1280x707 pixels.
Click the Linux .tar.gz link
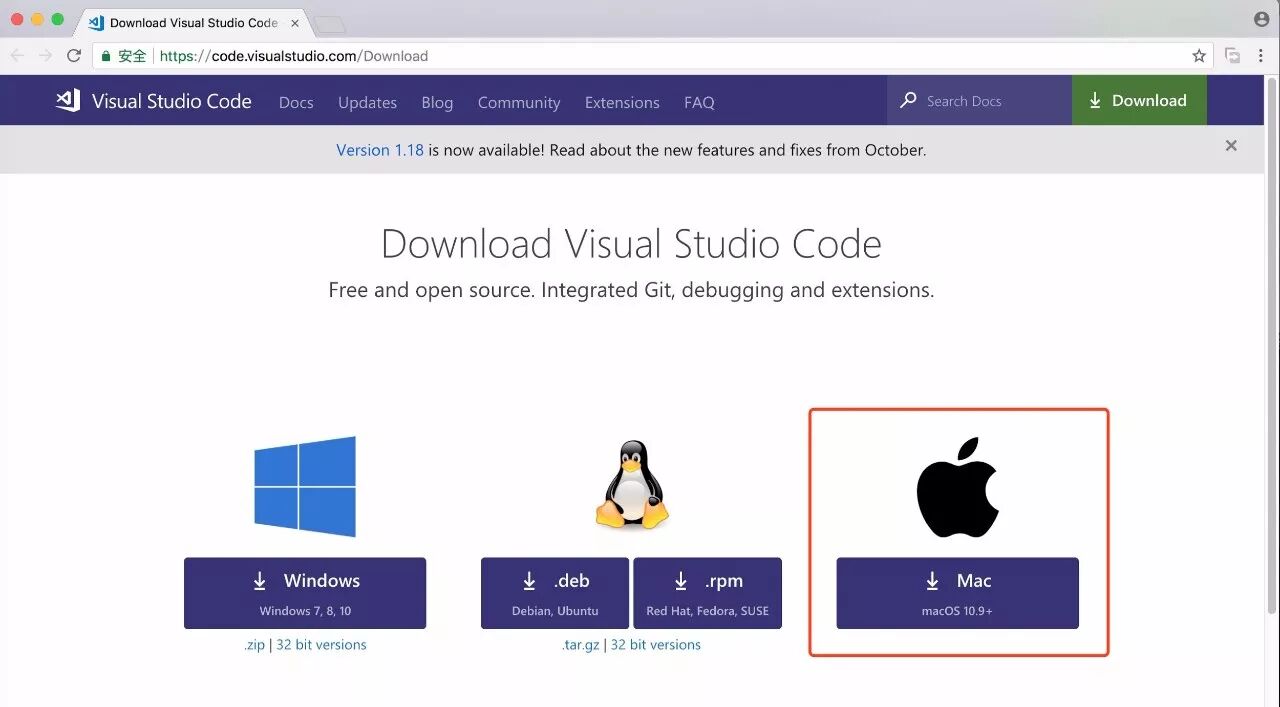point(581,645)
